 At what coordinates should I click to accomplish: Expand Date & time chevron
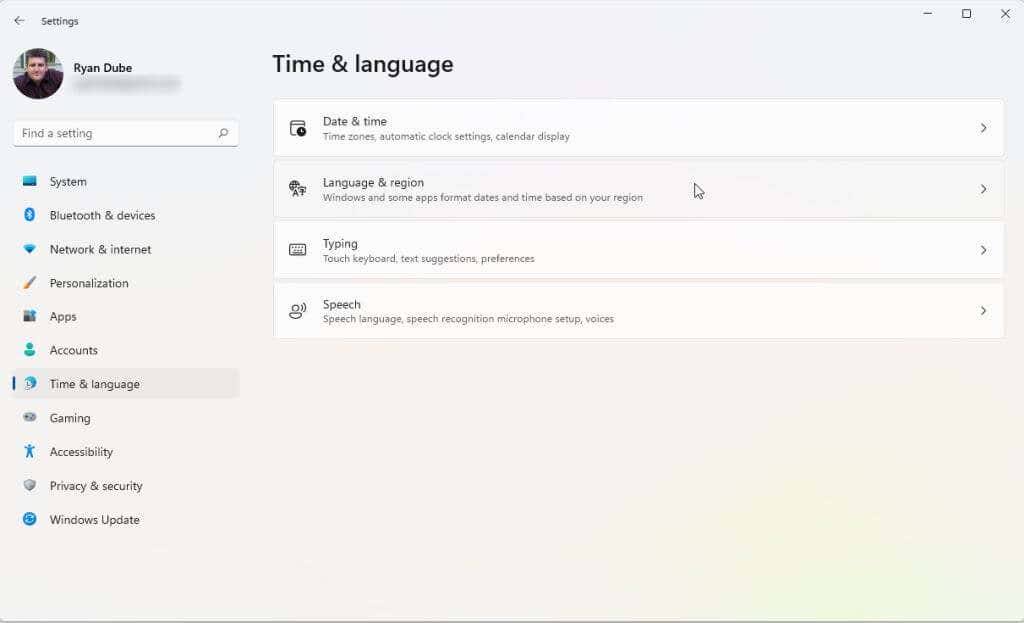pos(984,128)
